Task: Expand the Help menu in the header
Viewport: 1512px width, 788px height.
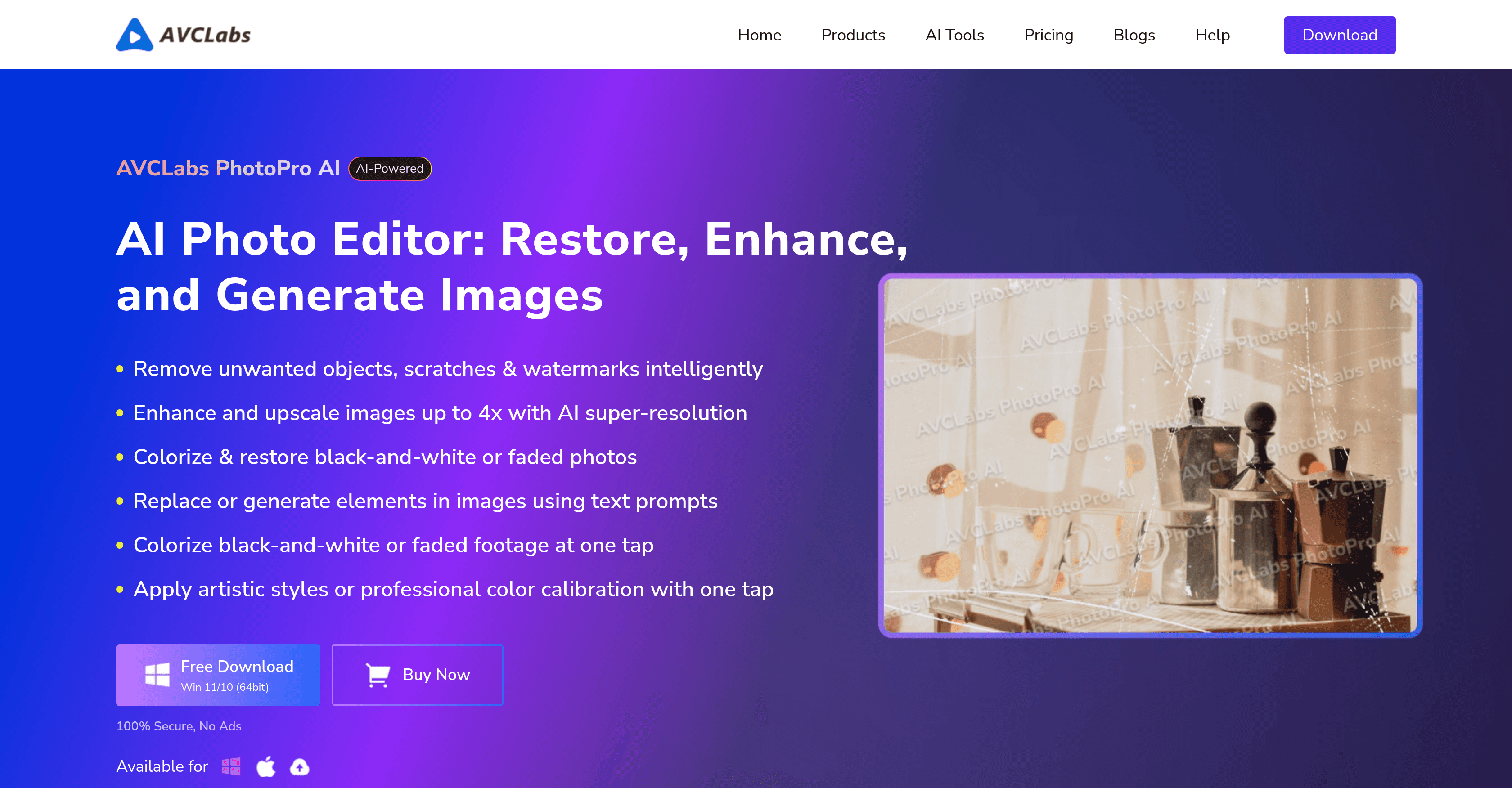Action: coord(1211,35)
